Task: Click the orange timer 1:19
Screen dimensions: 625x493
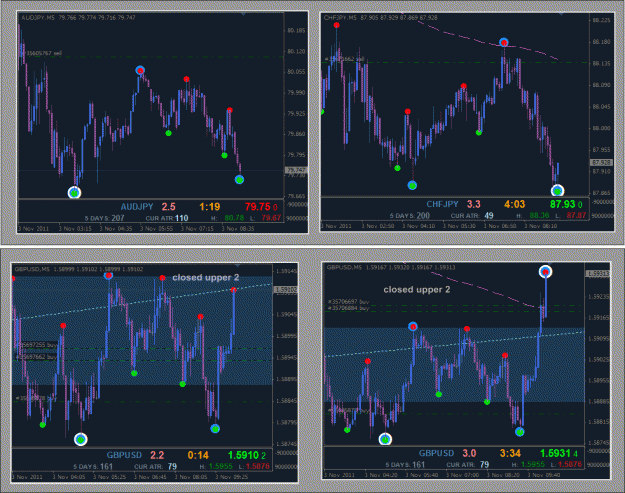Action: 210,206
